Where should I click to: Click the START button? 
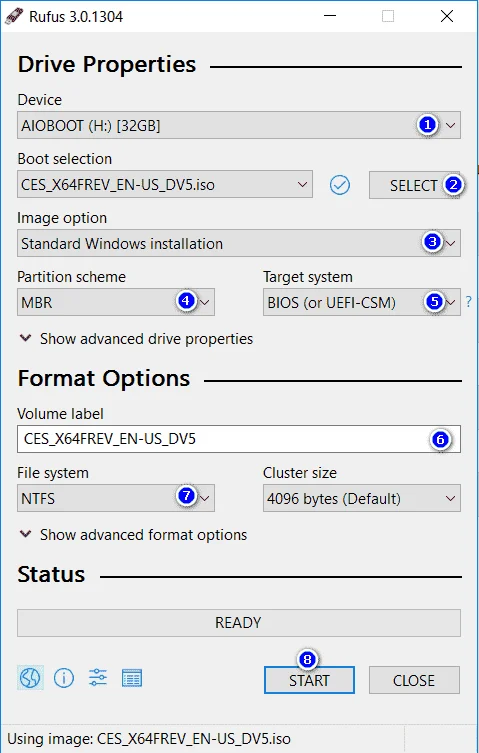coord(309,680)
